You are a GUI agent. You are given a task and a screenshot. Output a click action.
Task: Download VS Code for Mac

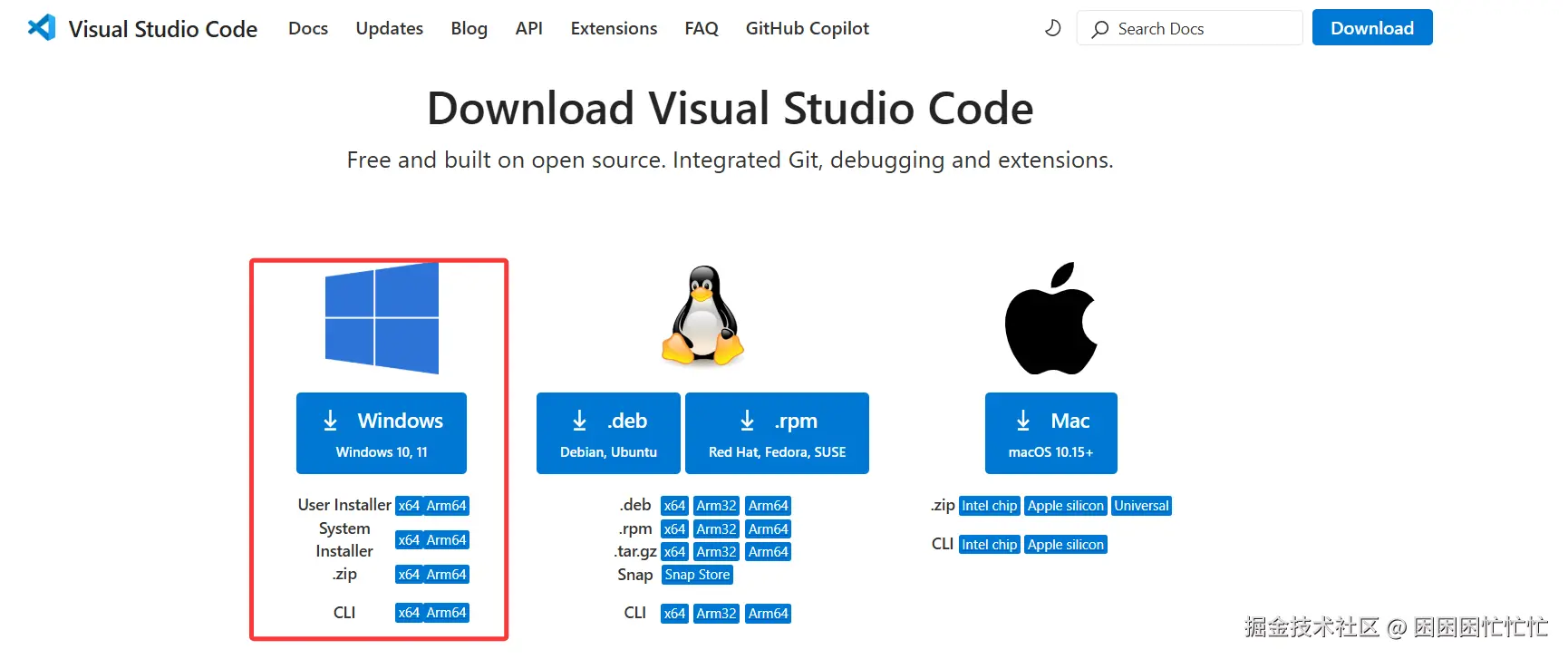pos(1051,433)
